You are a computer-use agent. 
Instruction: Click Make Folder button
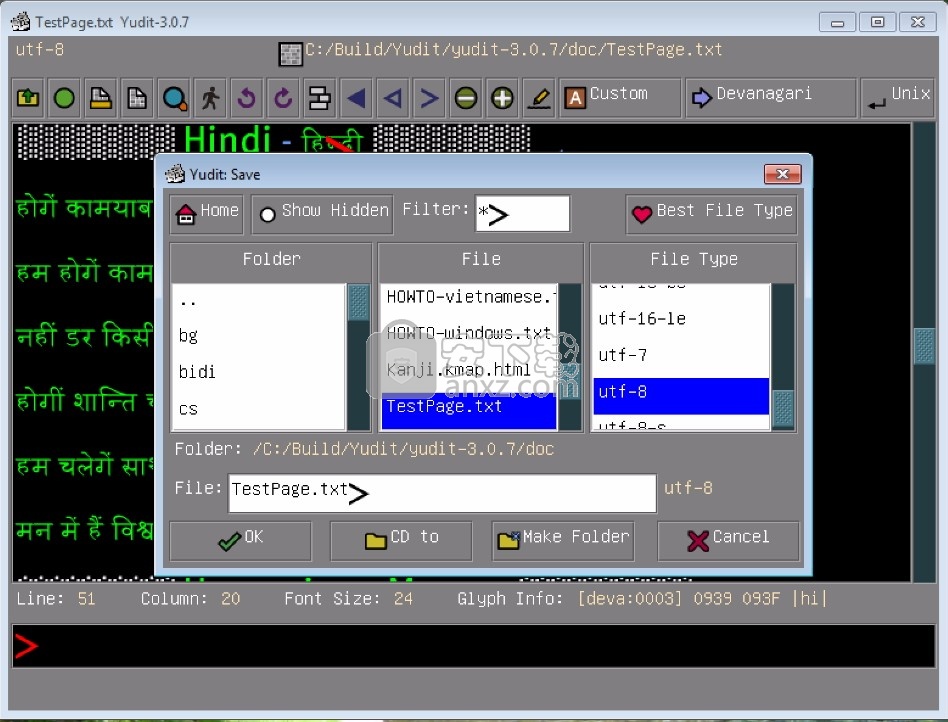click(x=563, y=541)
